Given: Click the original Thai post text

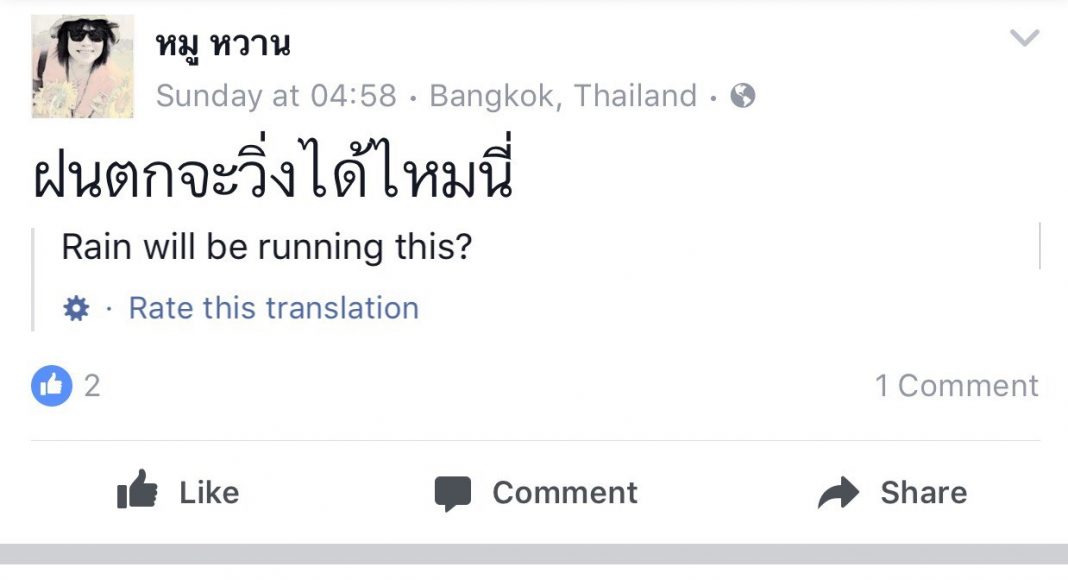Looking at the screenshot, I should coord(273,178).
